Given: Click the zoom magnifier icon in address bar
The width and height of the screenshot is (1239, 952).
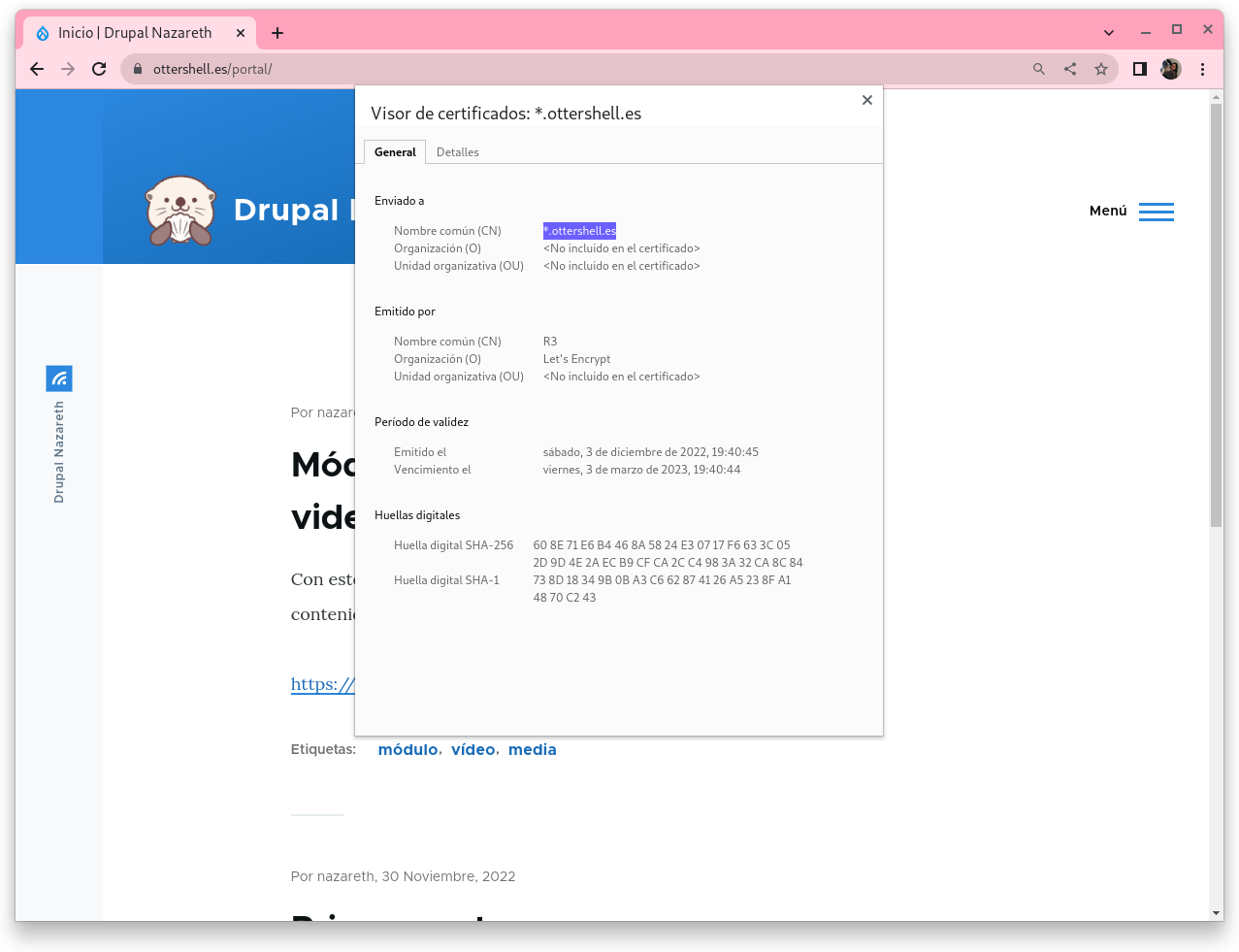Looking at the screenshot, I should coord(1039,69).
